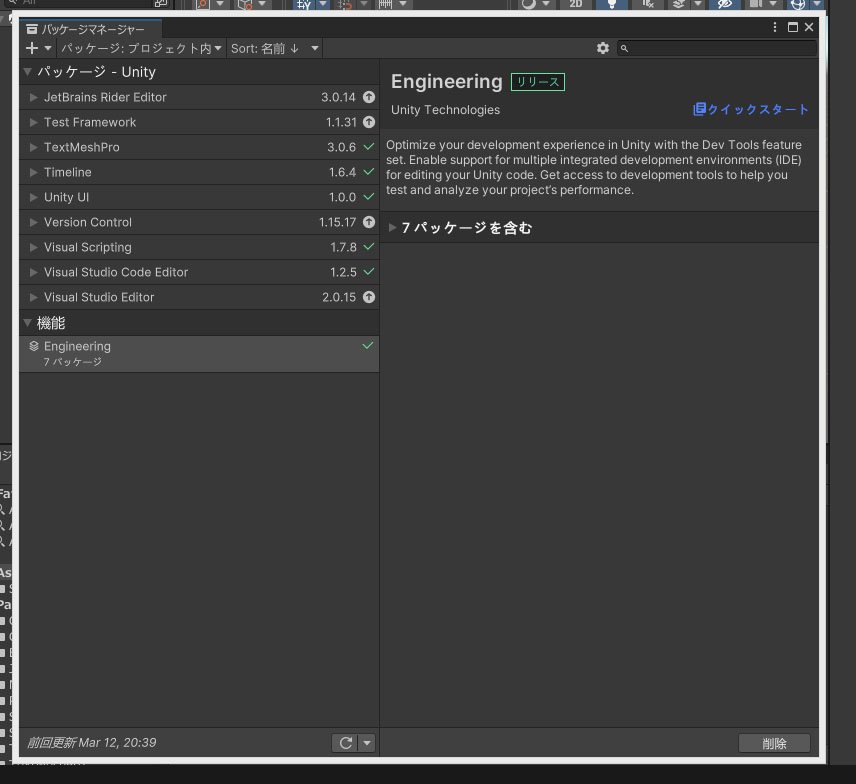Expand the Timeline row arrow
This screenshot has width=856, height=784.
point(33,172)
